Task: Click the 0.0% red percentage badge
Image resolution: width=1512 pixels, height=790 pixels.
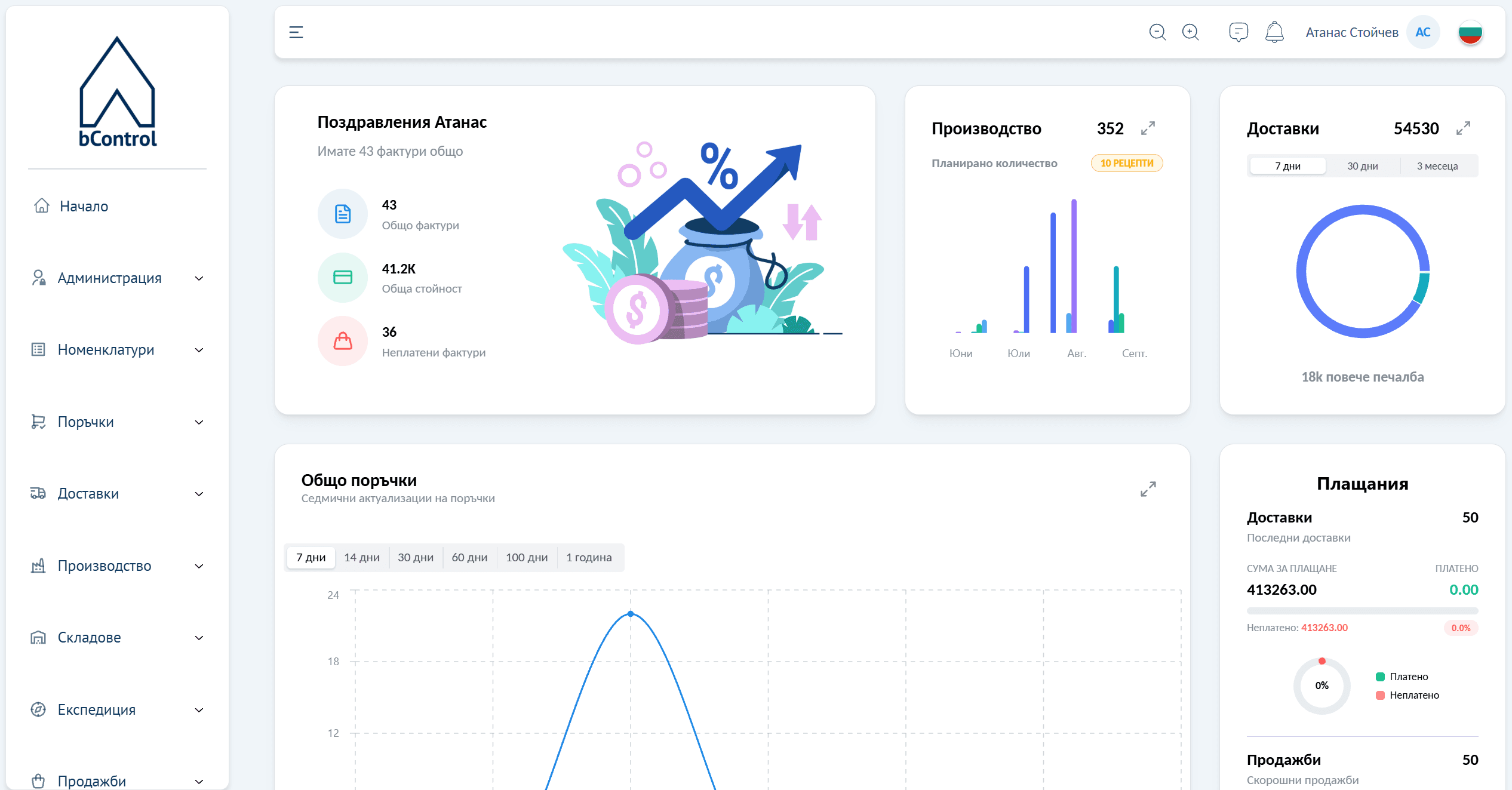Action: (x=1461, y=628)
